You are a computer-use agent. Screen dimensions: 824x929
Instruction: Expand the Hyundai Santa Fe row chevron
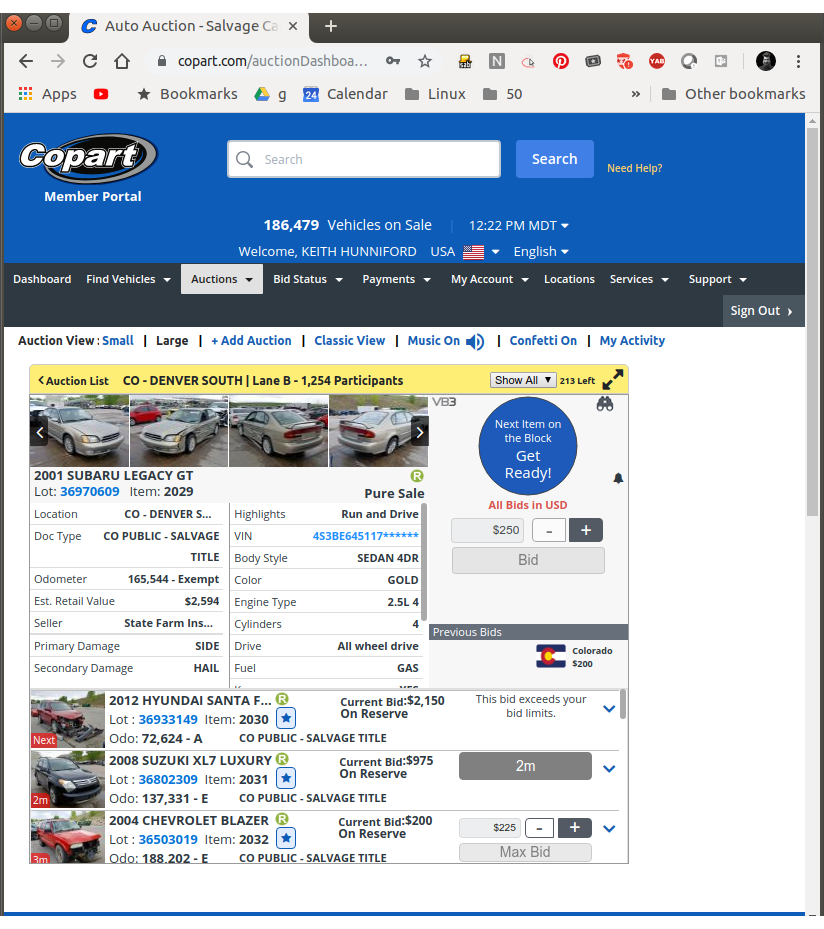coord(608,709)
